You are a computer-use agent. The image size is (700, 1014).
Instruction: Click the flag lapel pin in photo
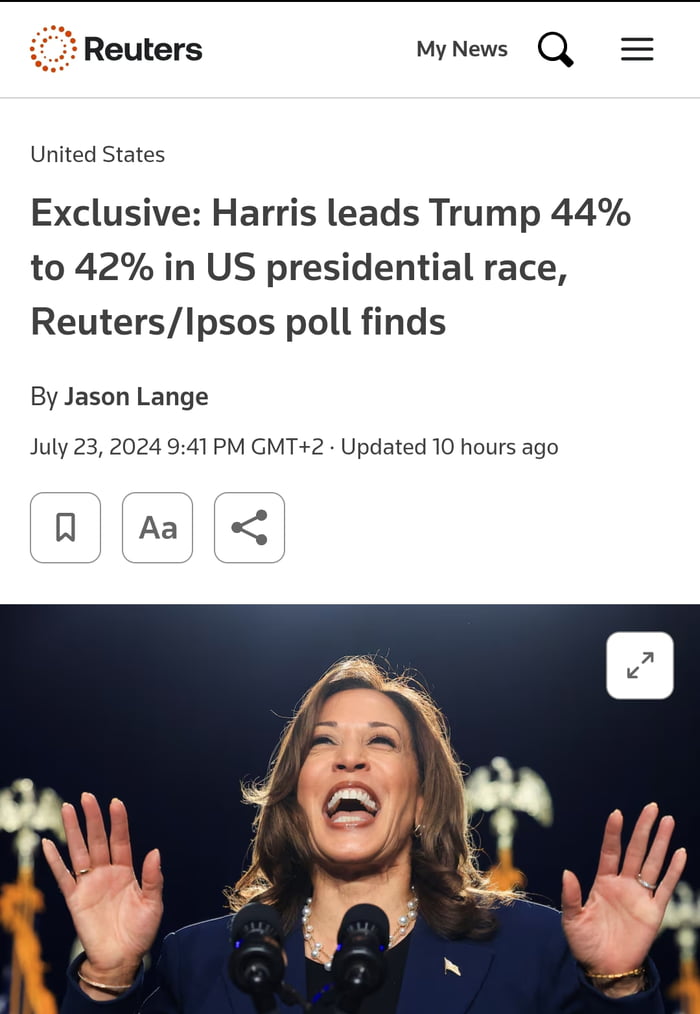pos(452,967)
